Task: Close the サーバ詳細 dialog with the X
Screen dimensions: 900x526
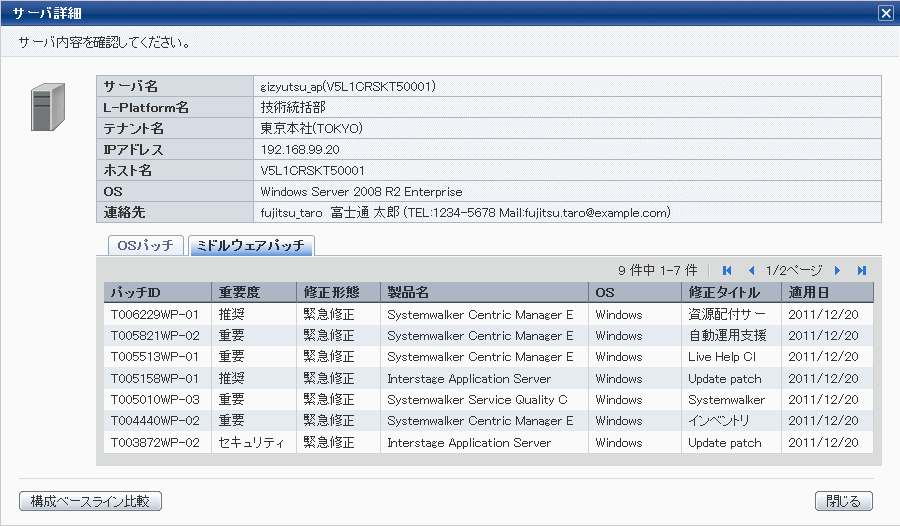Action: coord(886,13)
